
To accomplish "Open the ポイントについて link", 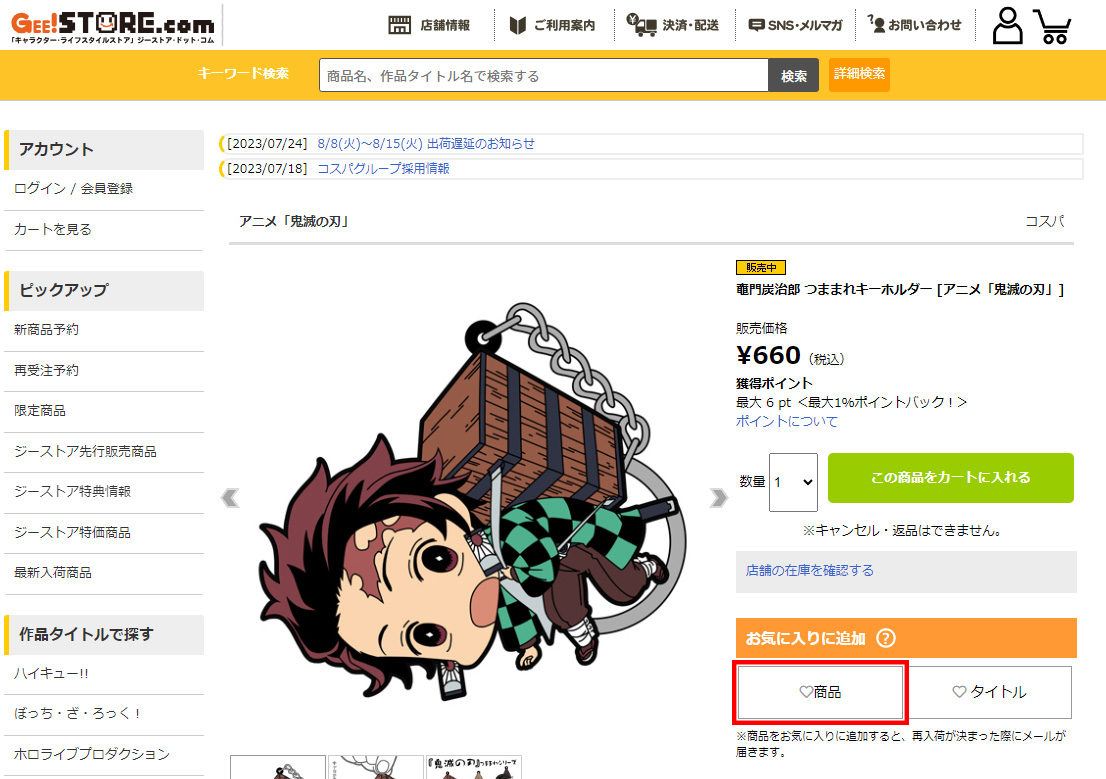I will tap(786, 421).
